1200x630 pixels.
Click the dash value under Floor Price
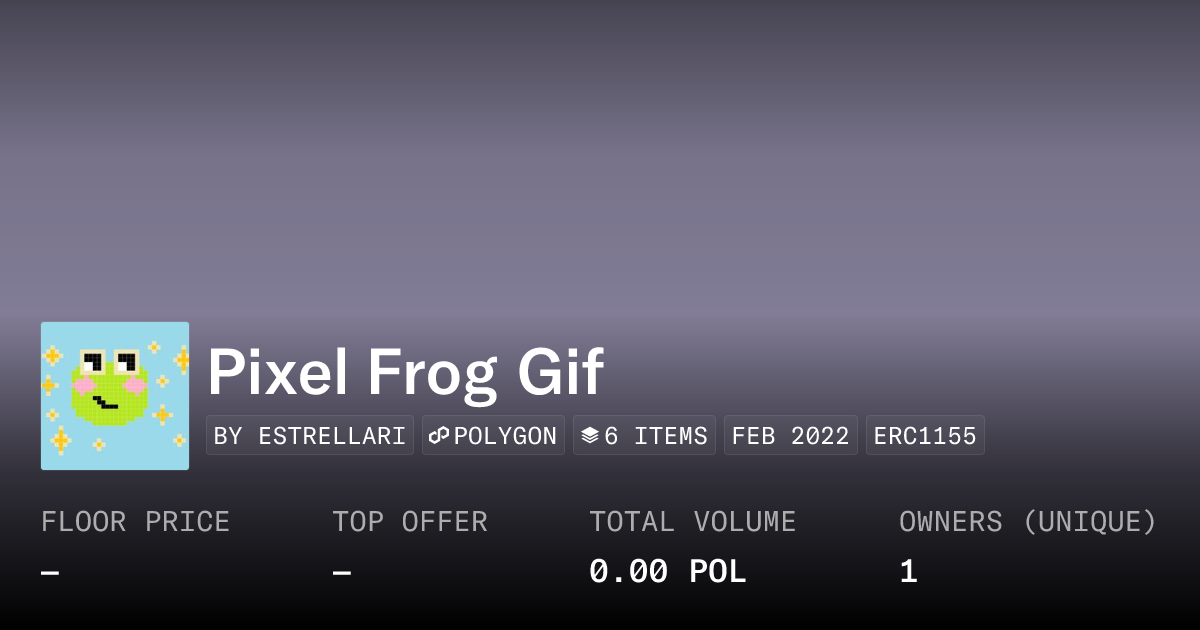pos(50,573)
